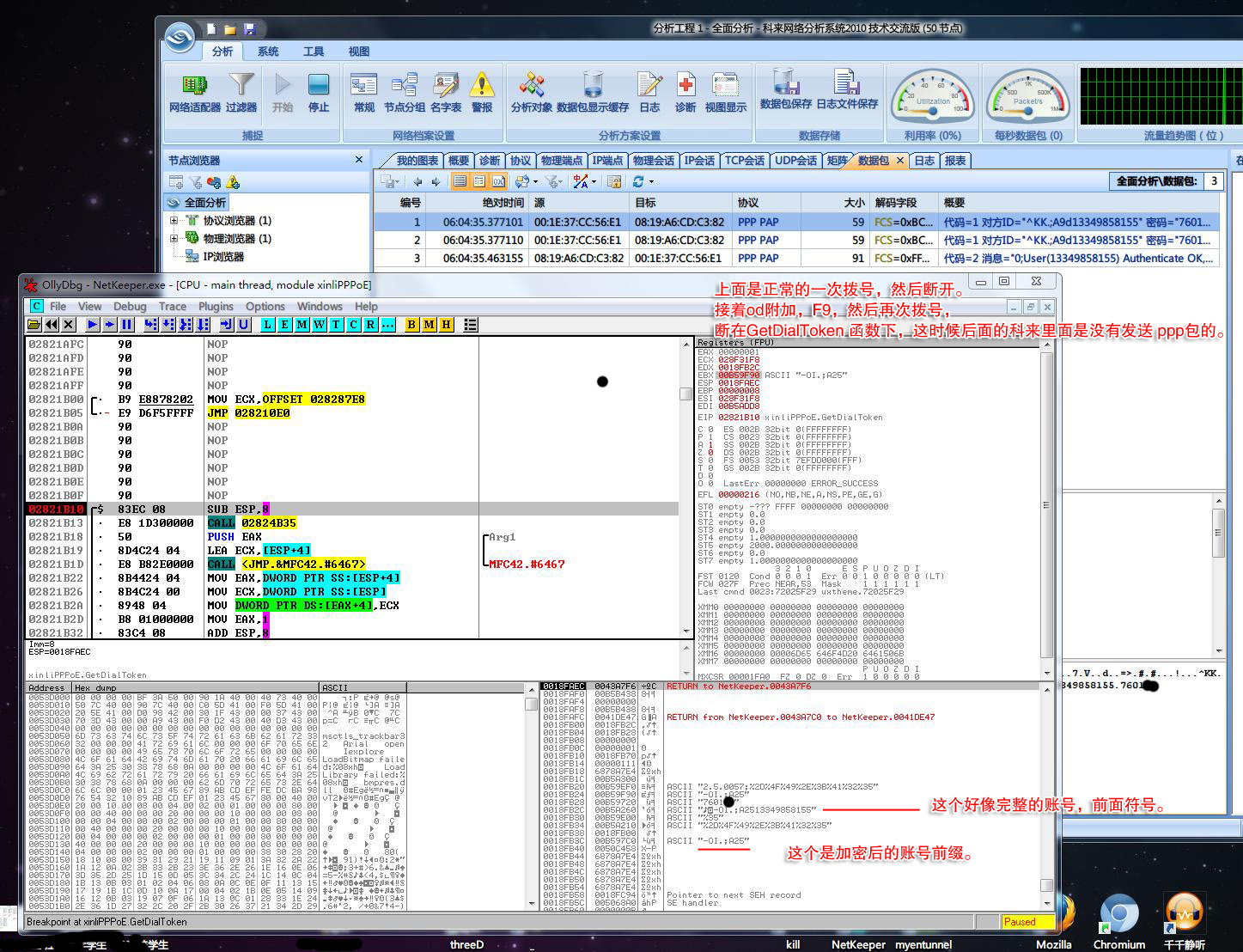Image resolution: width=1243 pixels, height=952 pixels.
Task: Click the OllyDbg Step over icon
Action: pyautogui.click(x=168, y=325)
